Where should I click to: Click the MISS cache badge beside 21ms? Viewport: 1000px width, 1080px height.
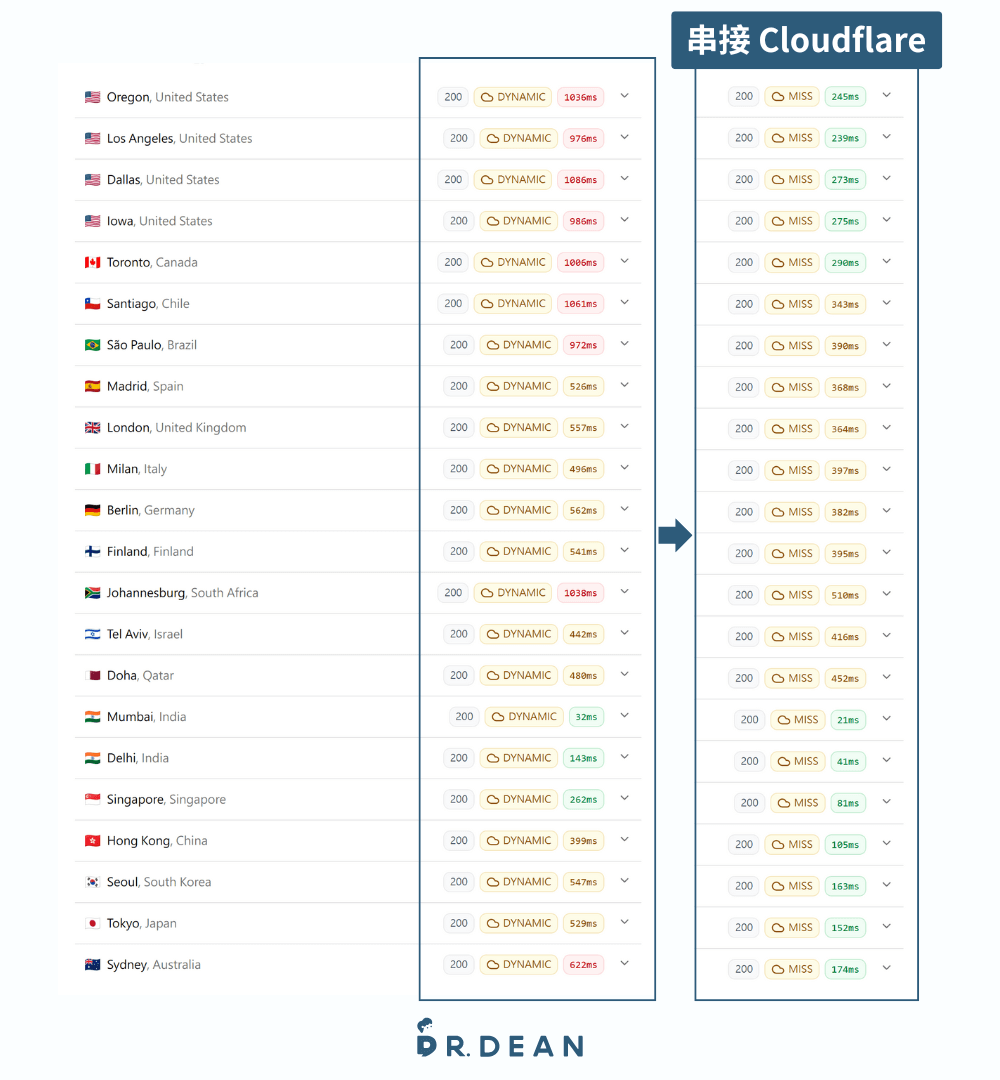(x=797, y=720)
